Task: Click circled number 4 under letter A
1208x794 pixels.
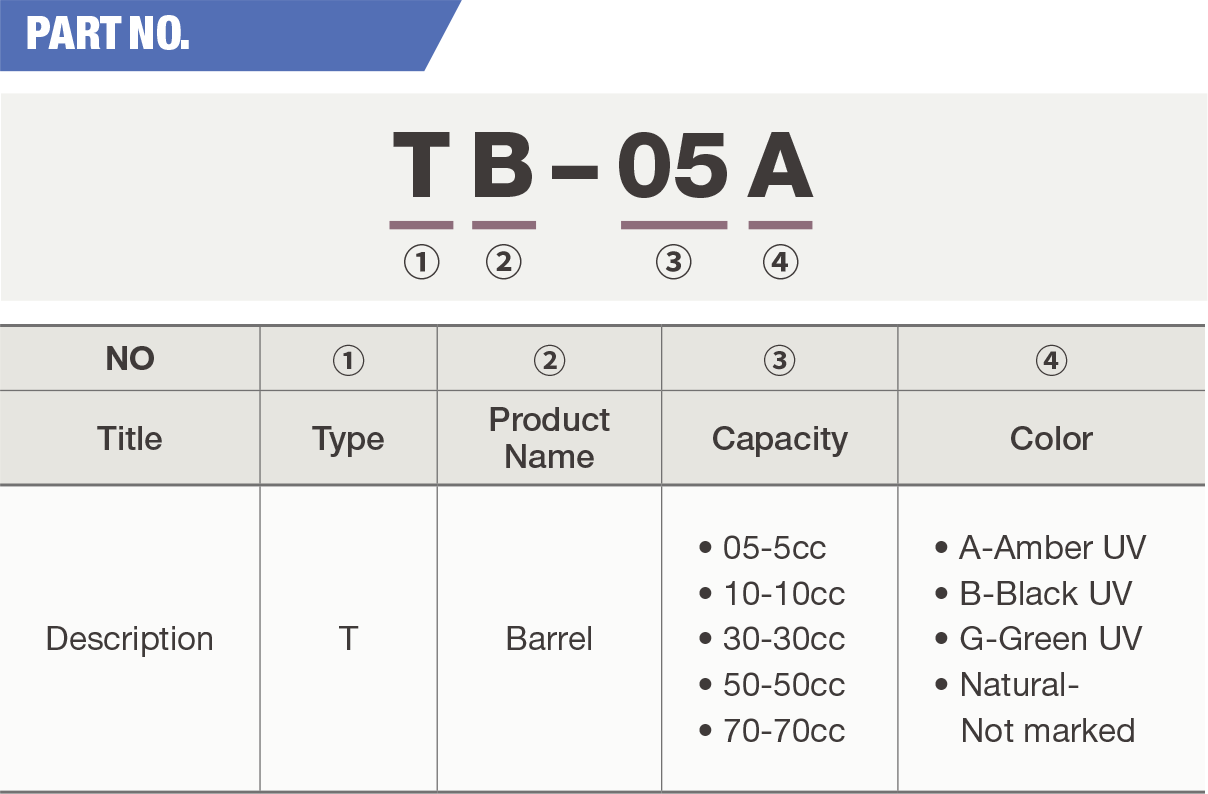Action: (x=780, y=262)
